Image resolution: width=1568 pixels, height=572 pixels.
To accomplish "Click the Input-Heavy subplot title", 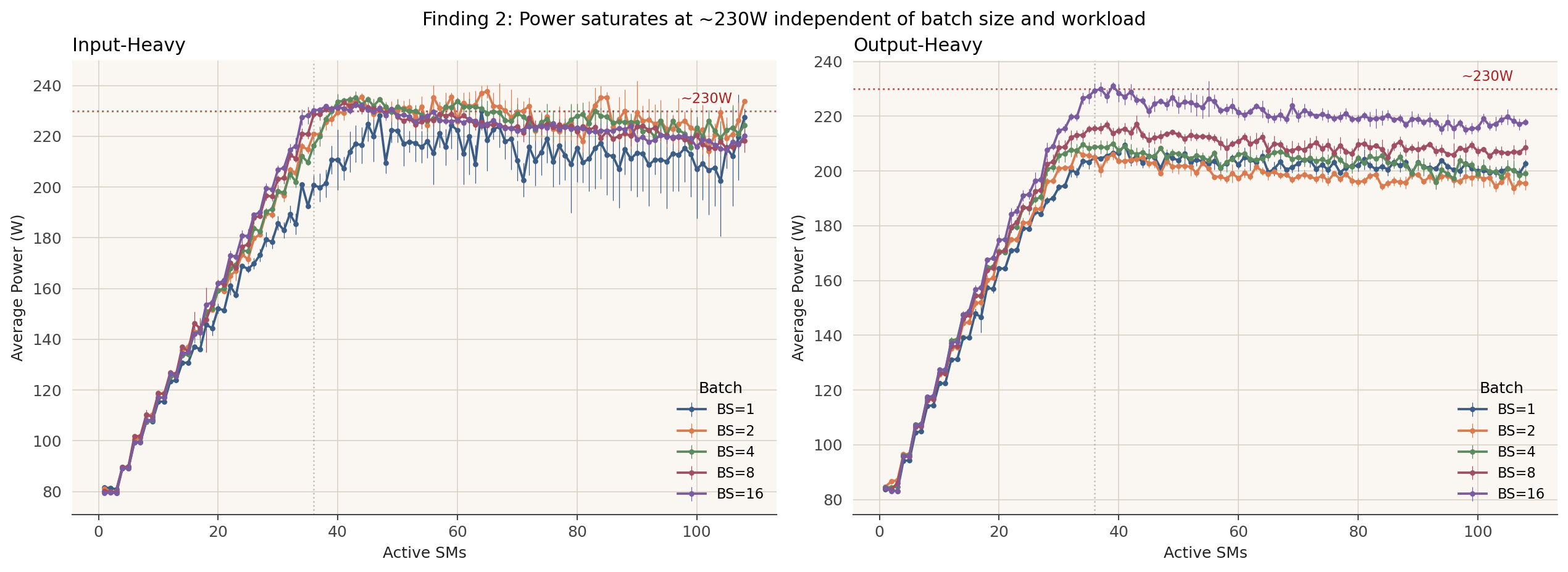I will coord(128,45).
